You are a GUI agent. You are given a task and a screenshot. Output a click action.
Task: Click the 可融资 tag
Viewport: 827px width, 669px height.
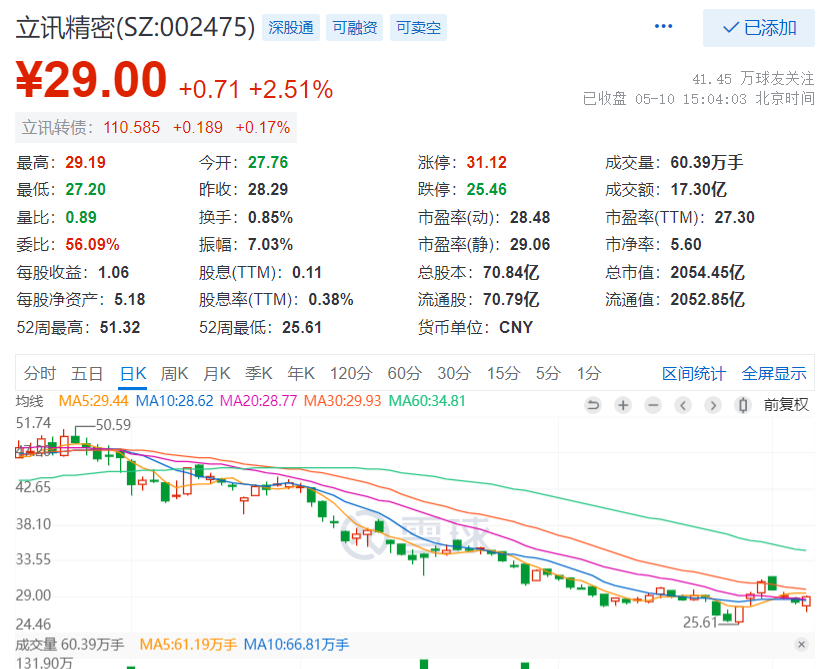[354, 27]
